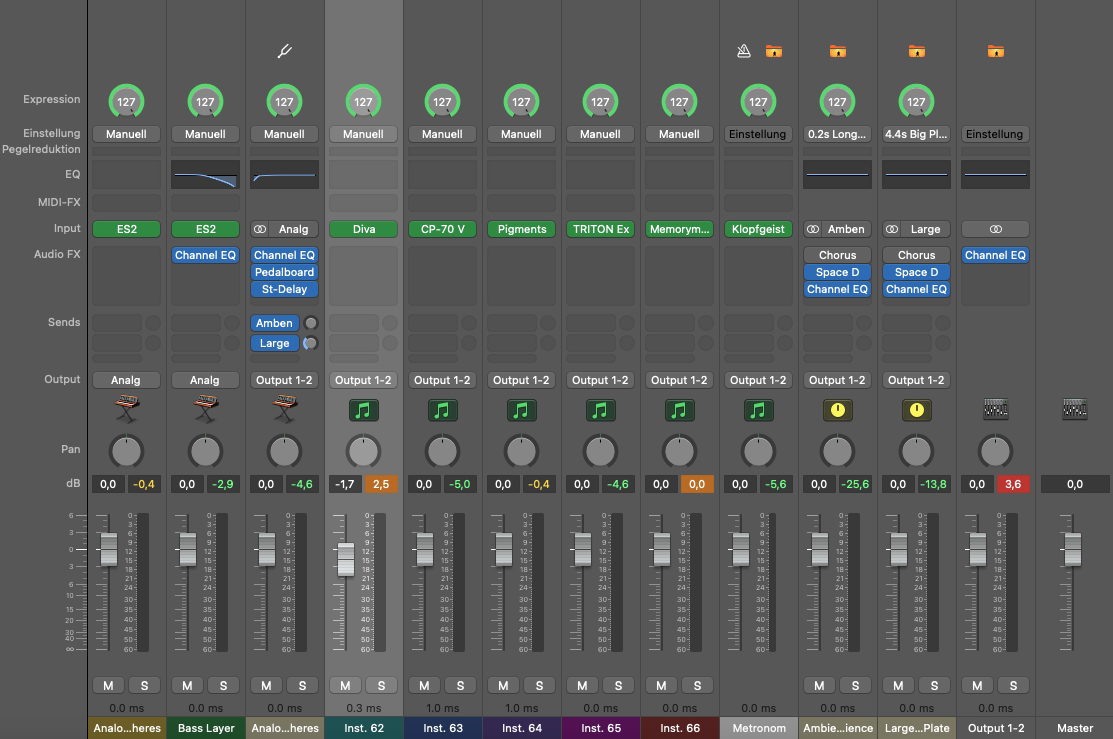Image resolution: width=1113 pixels, height=739 pixels.
Task: Open the EQ curve thumbnail on Bass Layer
Action: tap(205, 175)
